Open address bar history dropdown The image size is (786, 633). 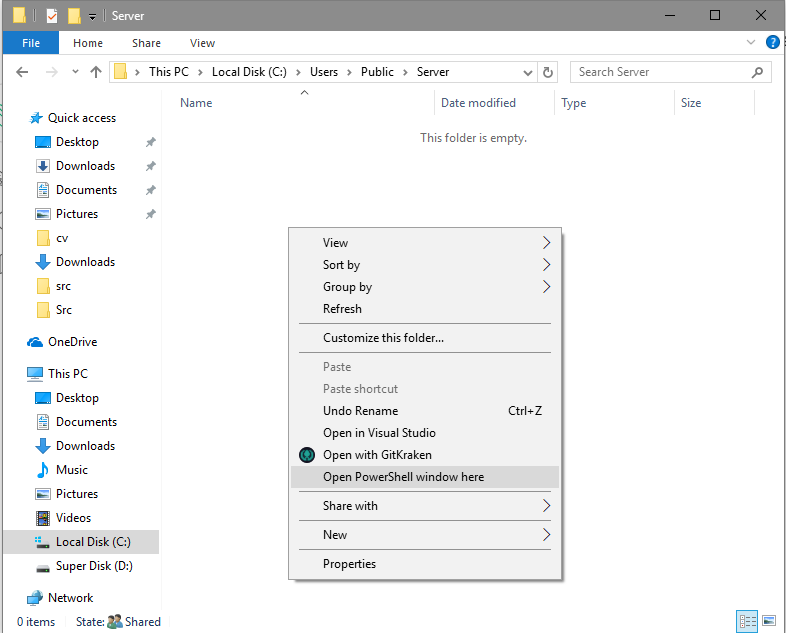pos(528,72)
